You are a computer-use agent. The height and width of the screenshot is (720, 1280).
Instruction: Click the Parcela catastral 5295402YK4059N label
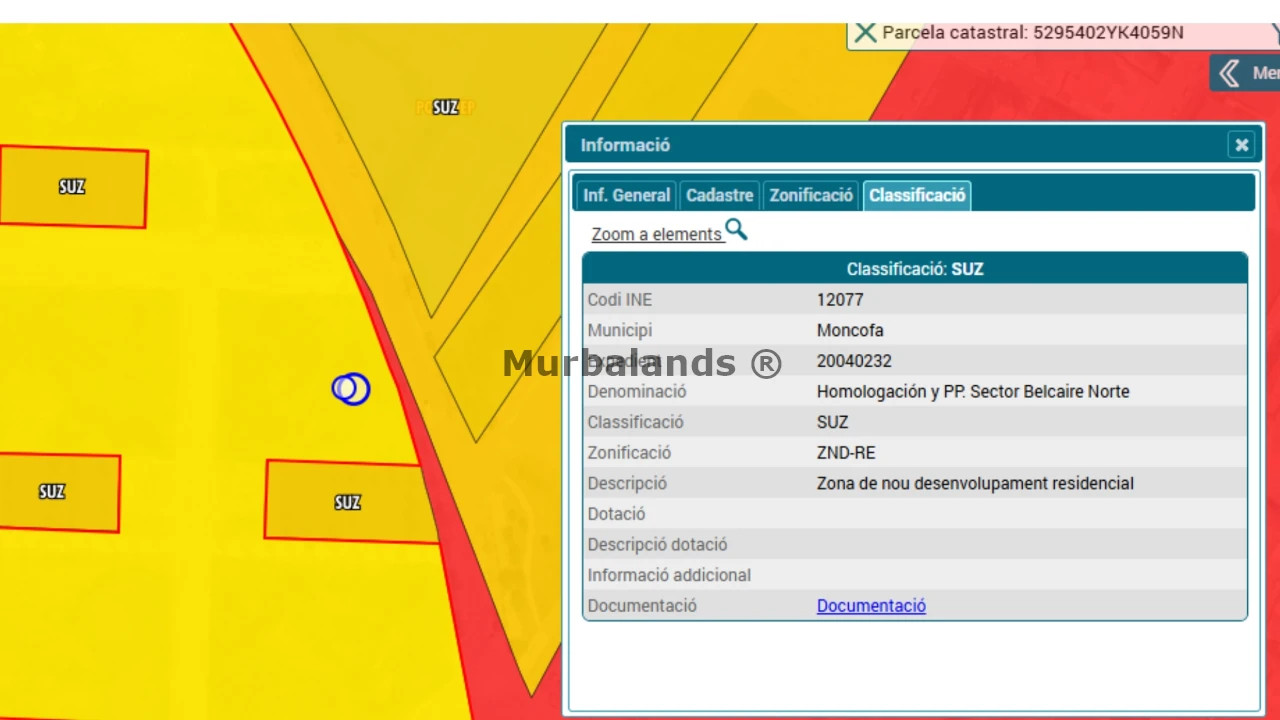(x=1033, y=33)
